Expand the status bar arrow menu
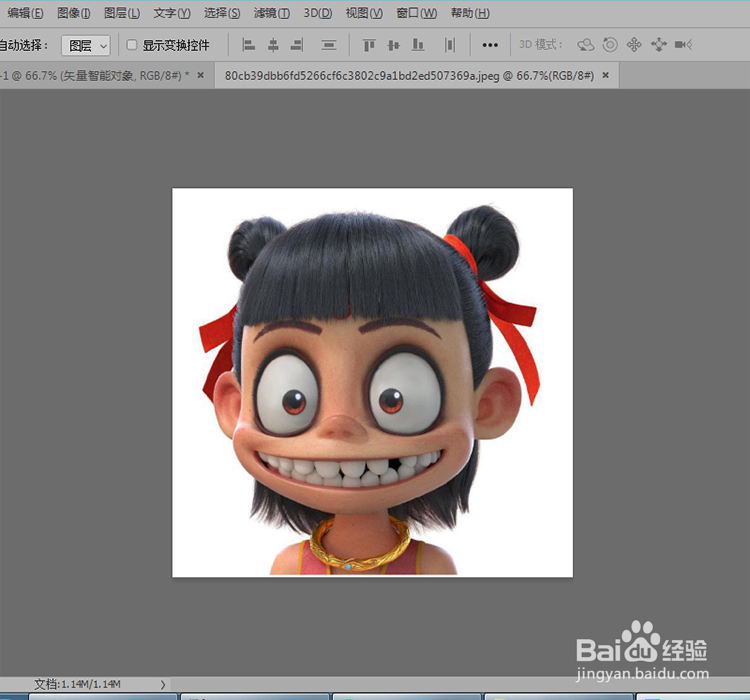This screenshot has width=750, height=700. (163, 685)
